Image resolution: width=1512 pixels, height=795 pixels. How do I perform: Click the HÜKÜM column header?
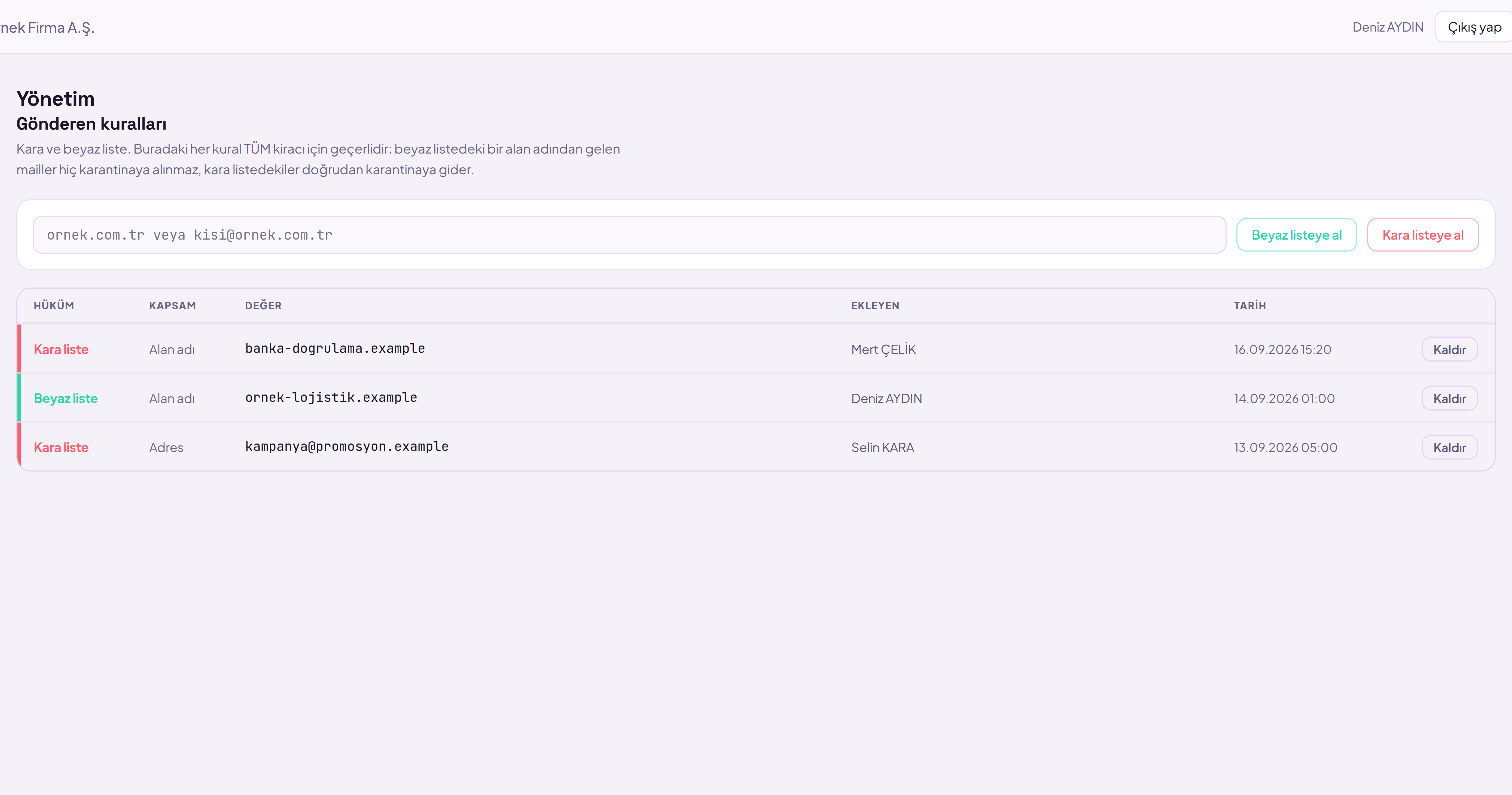tap(54, 306)
